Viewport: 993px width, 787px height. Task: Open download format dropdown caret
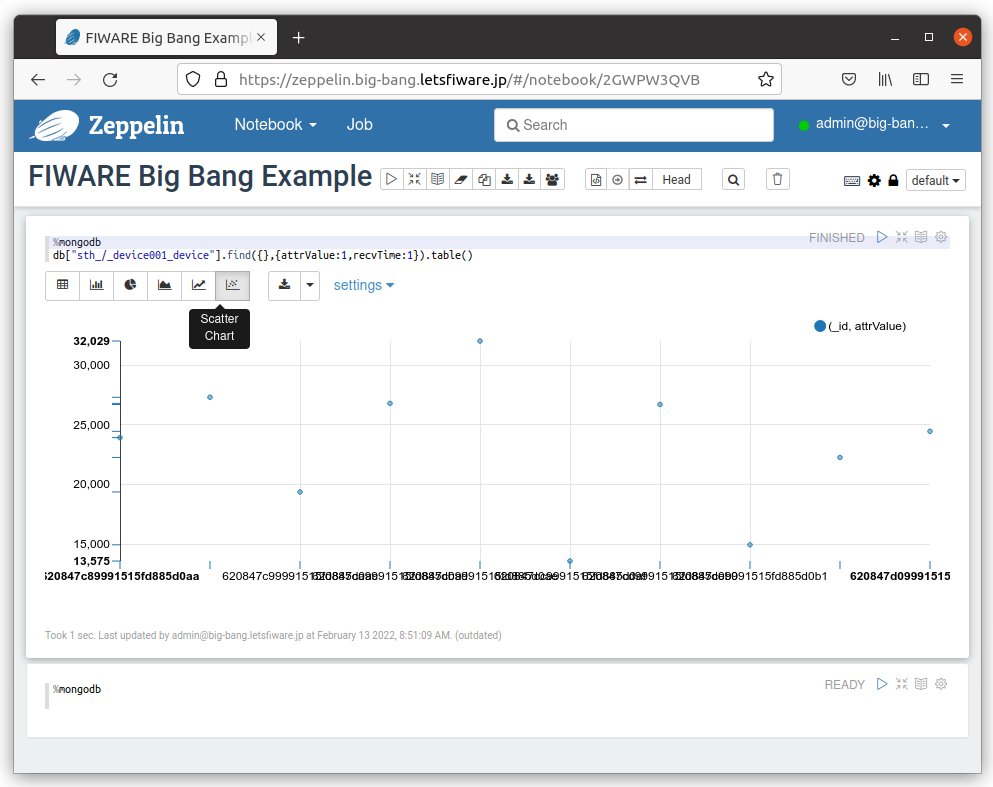310,285
